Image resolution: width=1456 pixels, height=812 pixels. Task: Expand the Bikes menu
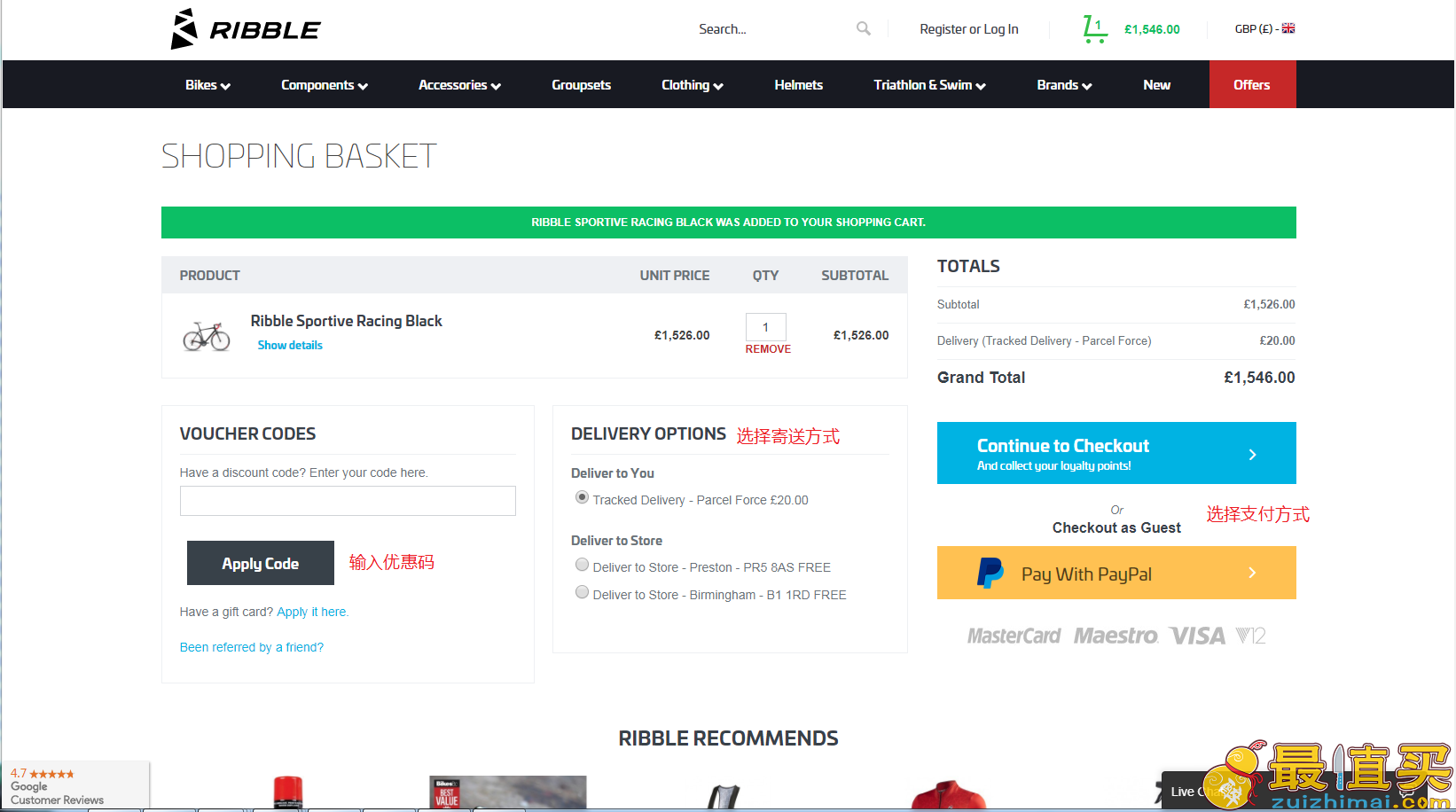click(207, 85)
